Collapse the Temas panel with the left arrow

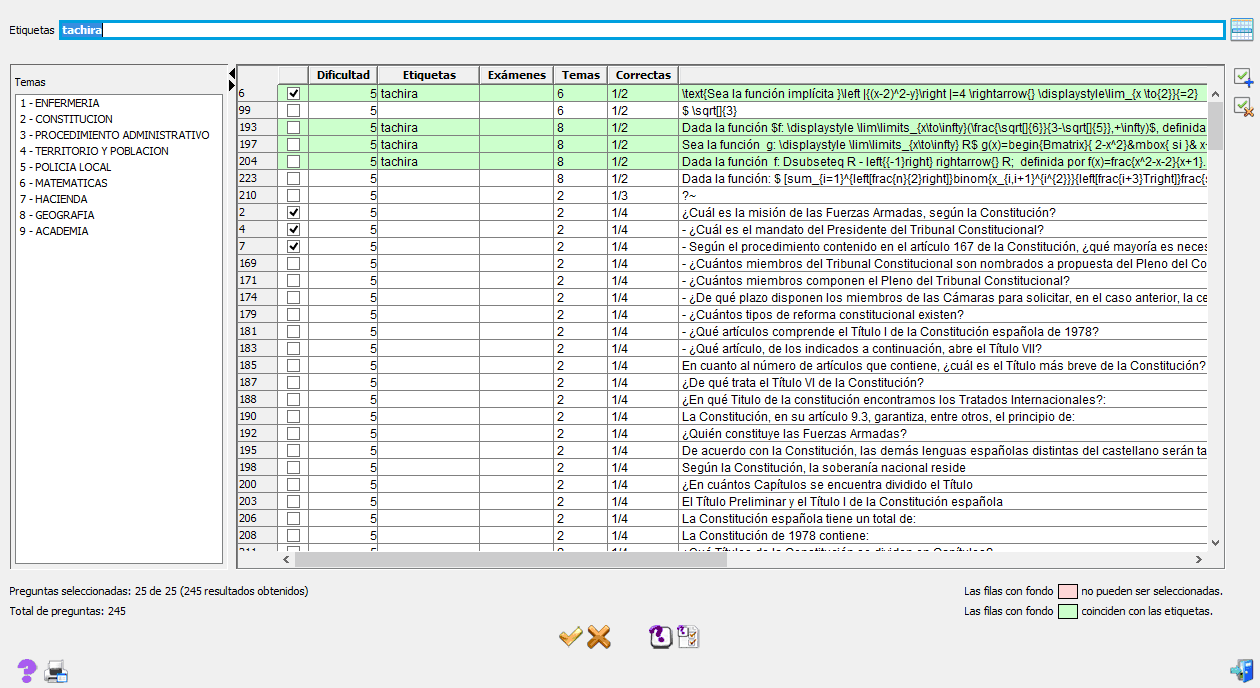(x=232, y=73)
